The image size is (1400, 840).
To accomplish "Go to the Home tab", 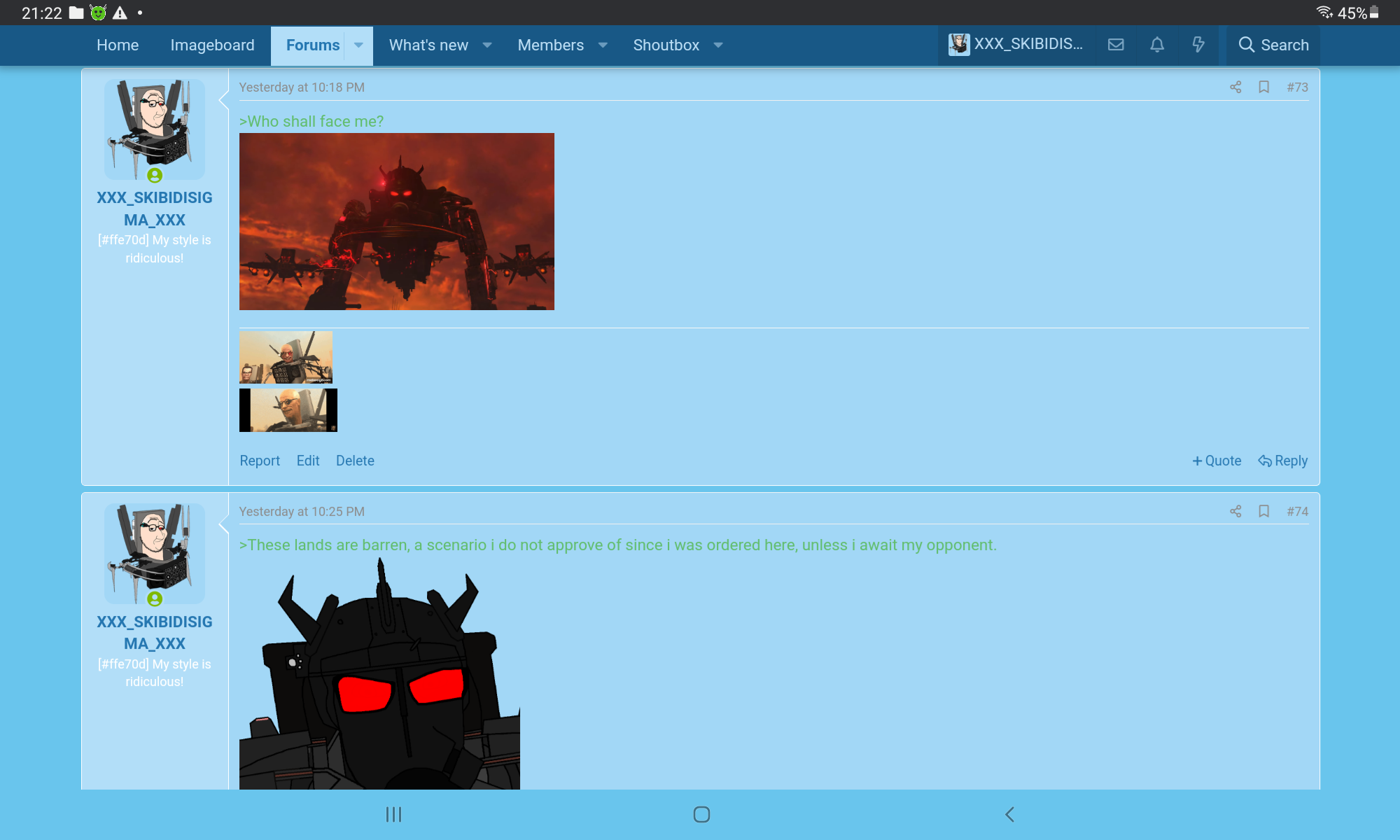I will [118, 45].
